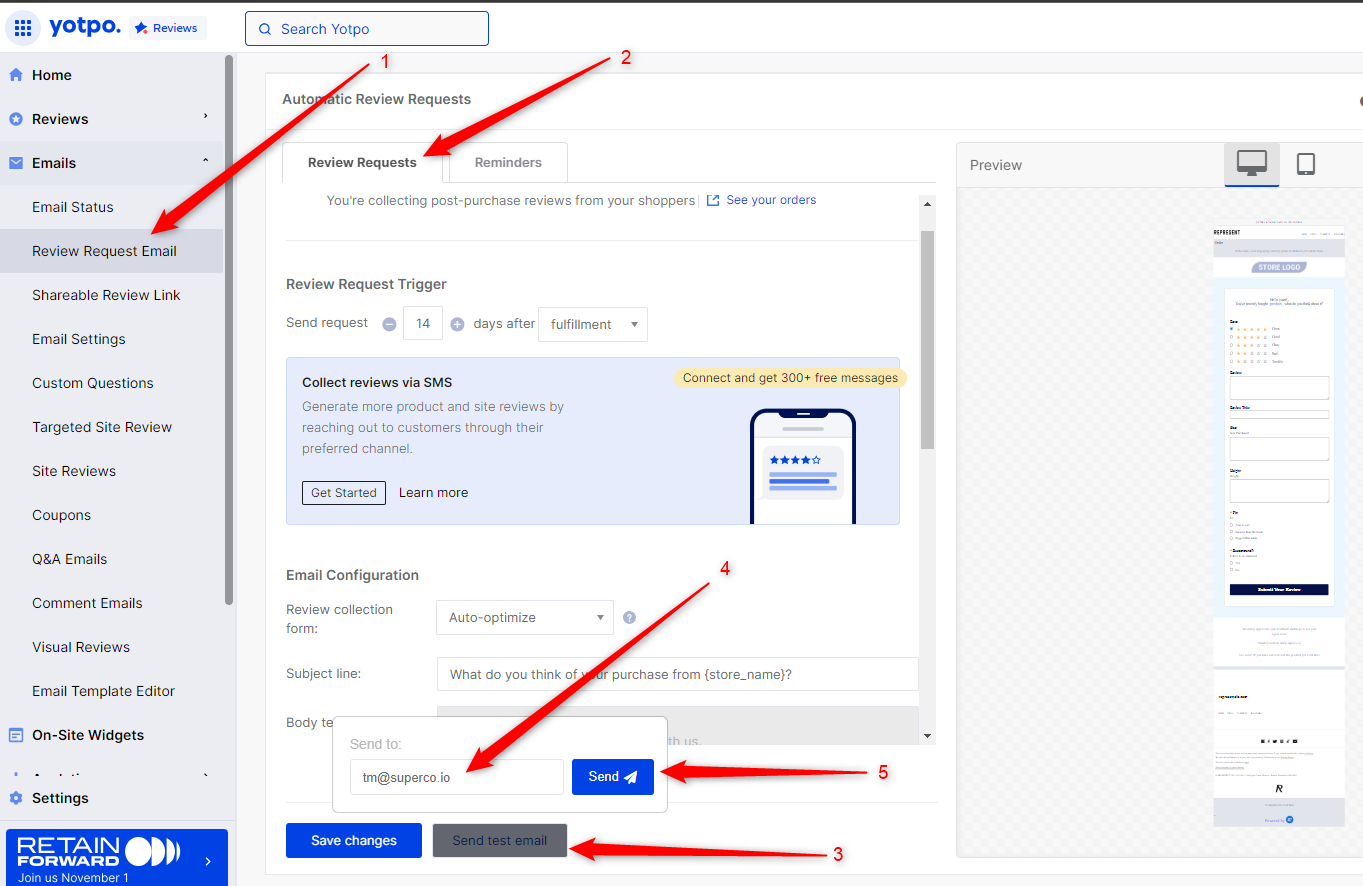The width and height of the screenshot is (1363, 886).
Task: Open the apps grid launcher icon
Action: pyautogui.click(x=23, y=28)
